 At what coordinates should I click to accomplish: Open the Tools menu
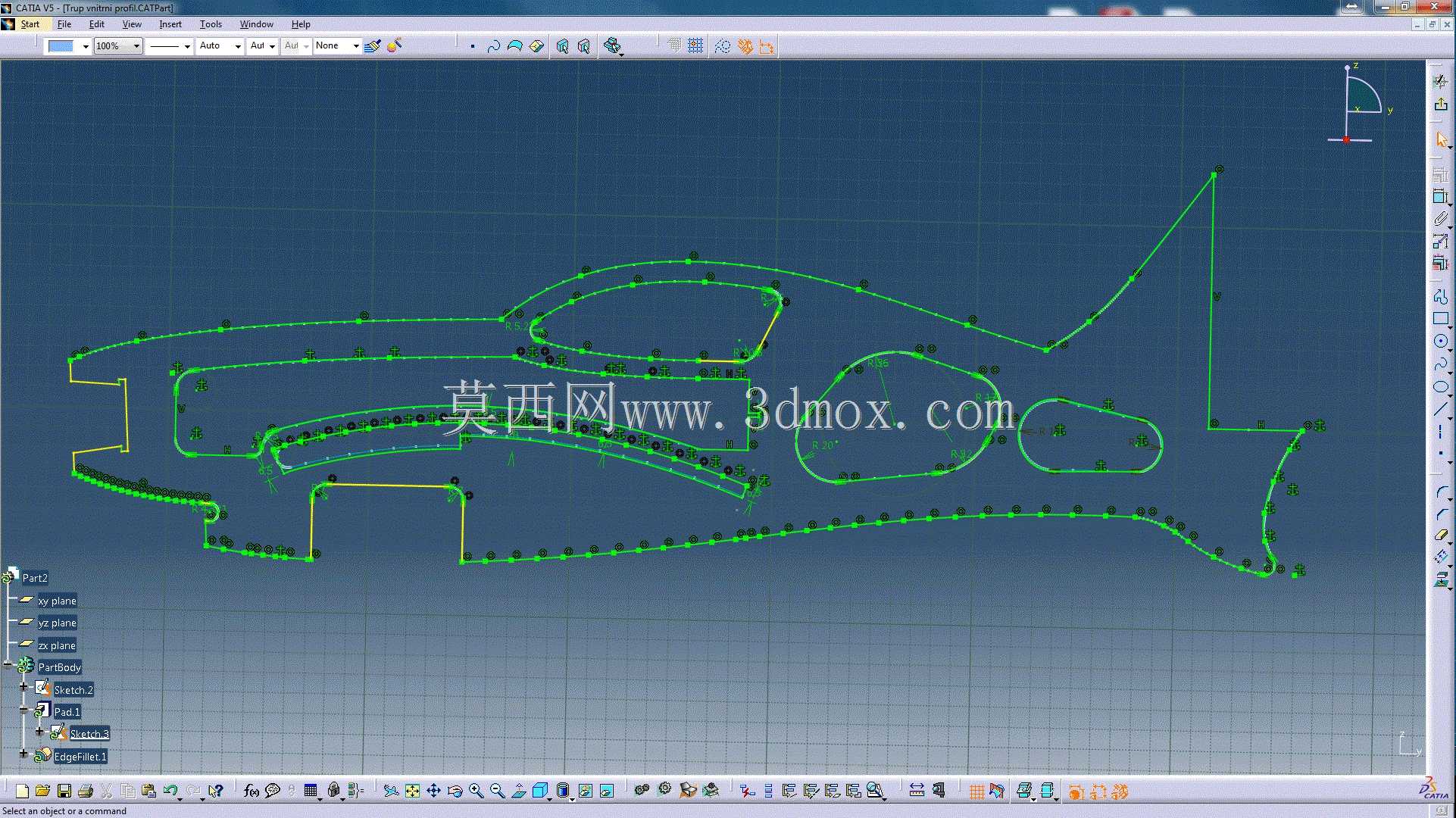pyautogui.click(x=211, y=24)
